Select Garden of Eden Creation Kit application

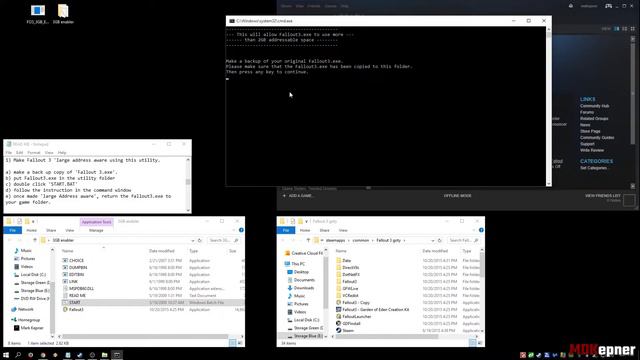(376, 309)
